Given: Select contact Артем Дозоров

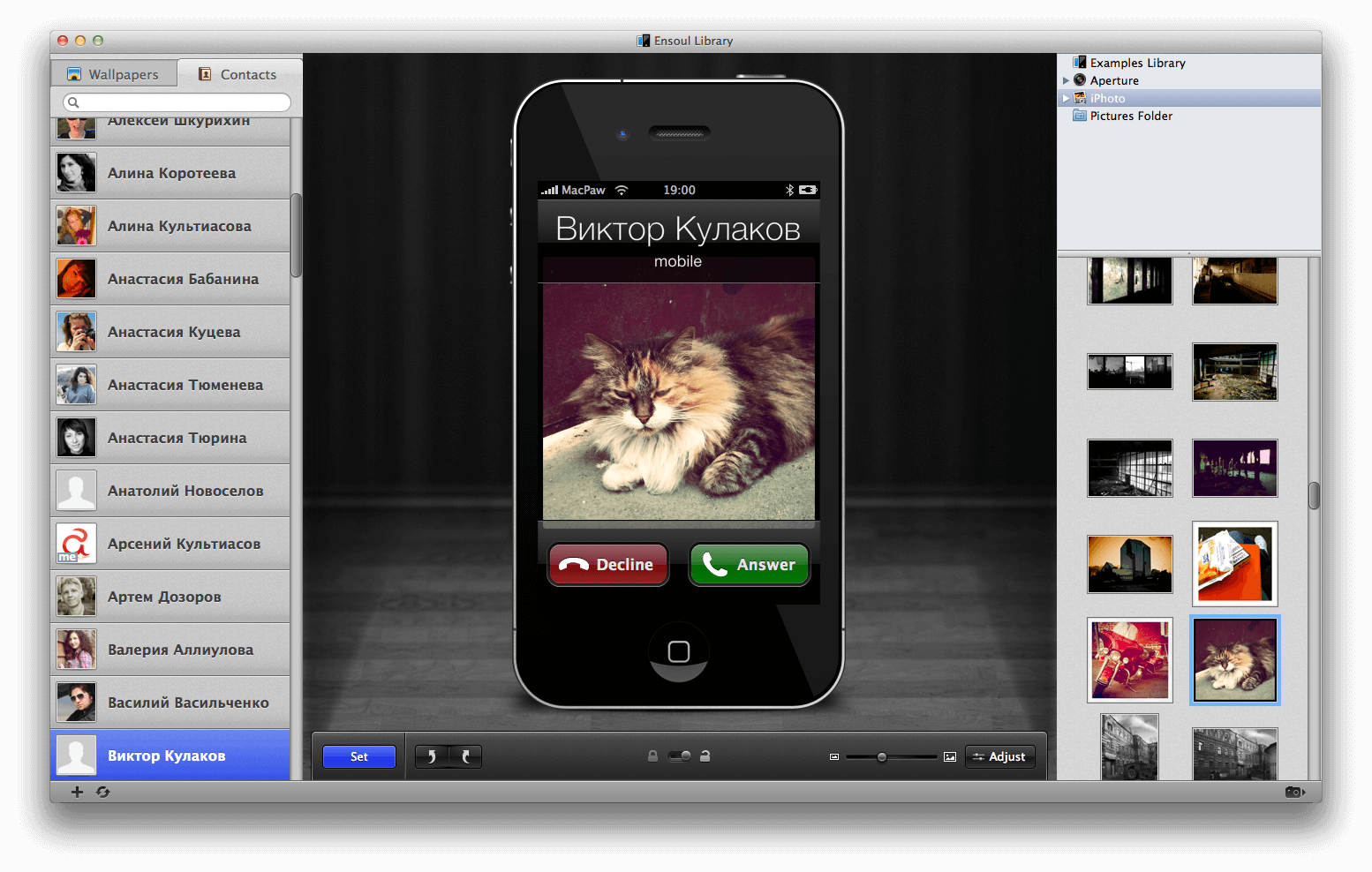Looking at the screenshot, I should (170, 597).
